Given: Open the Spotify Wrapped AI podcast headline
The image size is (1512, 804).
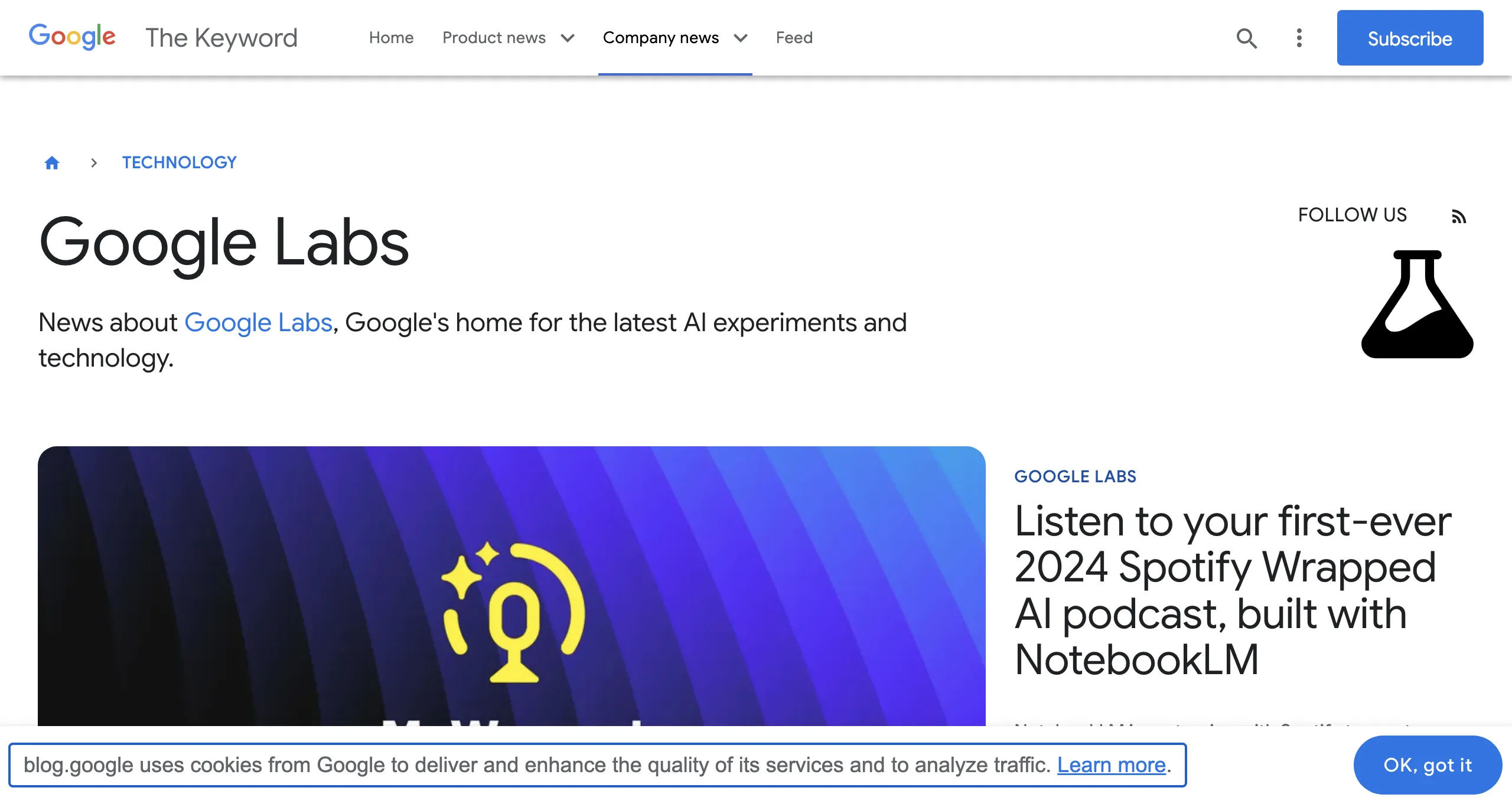Looking at the screenshot, I should click(x=1233, y=590).
